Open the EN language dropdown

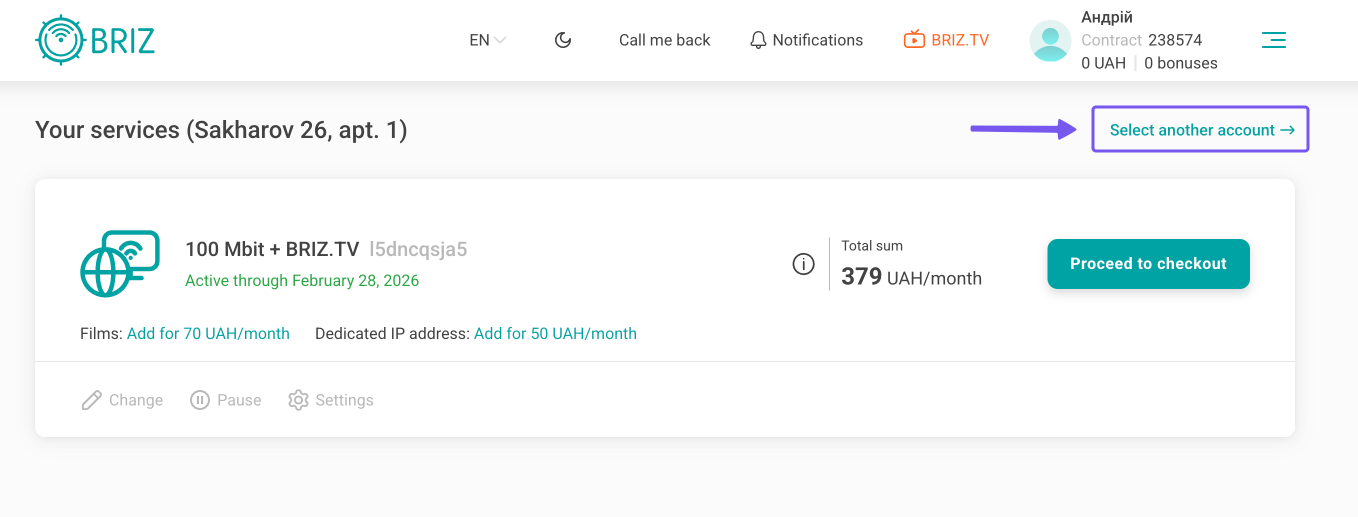[487, 40]
